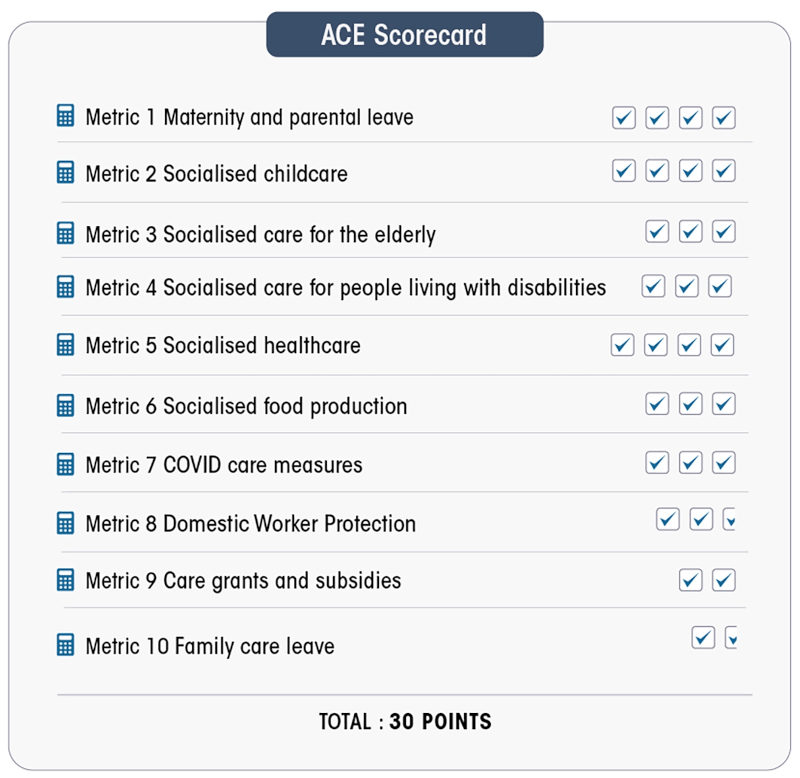Open calculator icon beside Socialised healthcare
800x778 pixels.
click(x=65, y=344)
